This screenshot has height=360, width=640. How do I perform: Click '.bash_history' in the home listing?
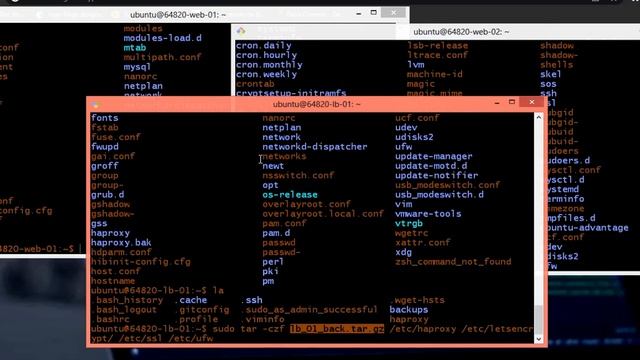tap(127, 300)
